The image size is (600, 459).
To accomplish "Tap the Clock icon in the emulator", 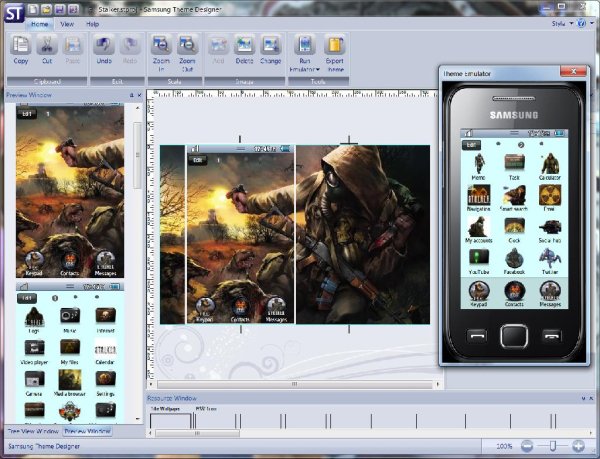I will [514, 226].
